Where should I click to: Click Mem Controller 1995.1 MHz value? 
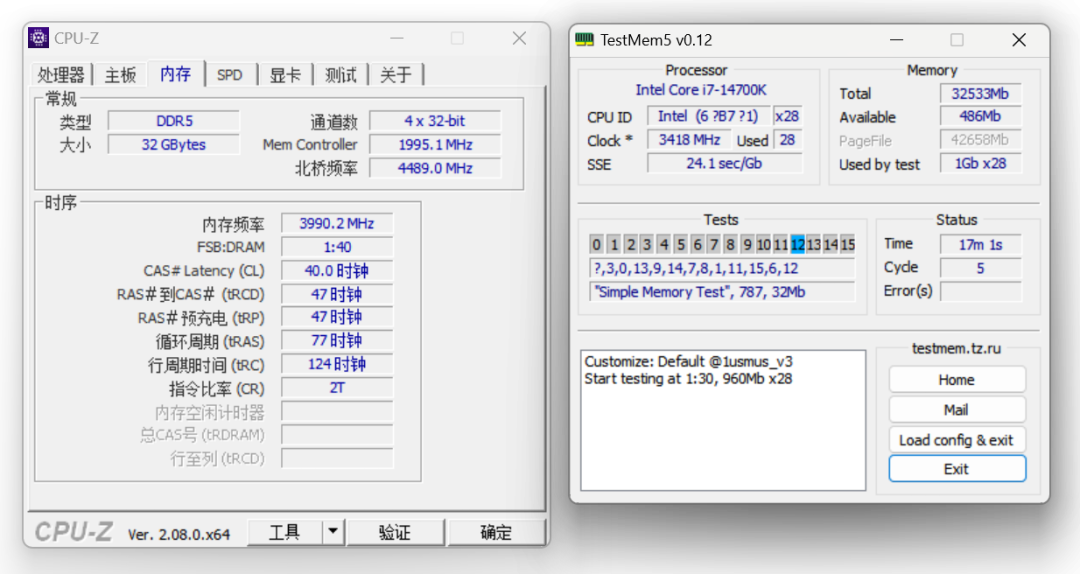tap(435, 145)
